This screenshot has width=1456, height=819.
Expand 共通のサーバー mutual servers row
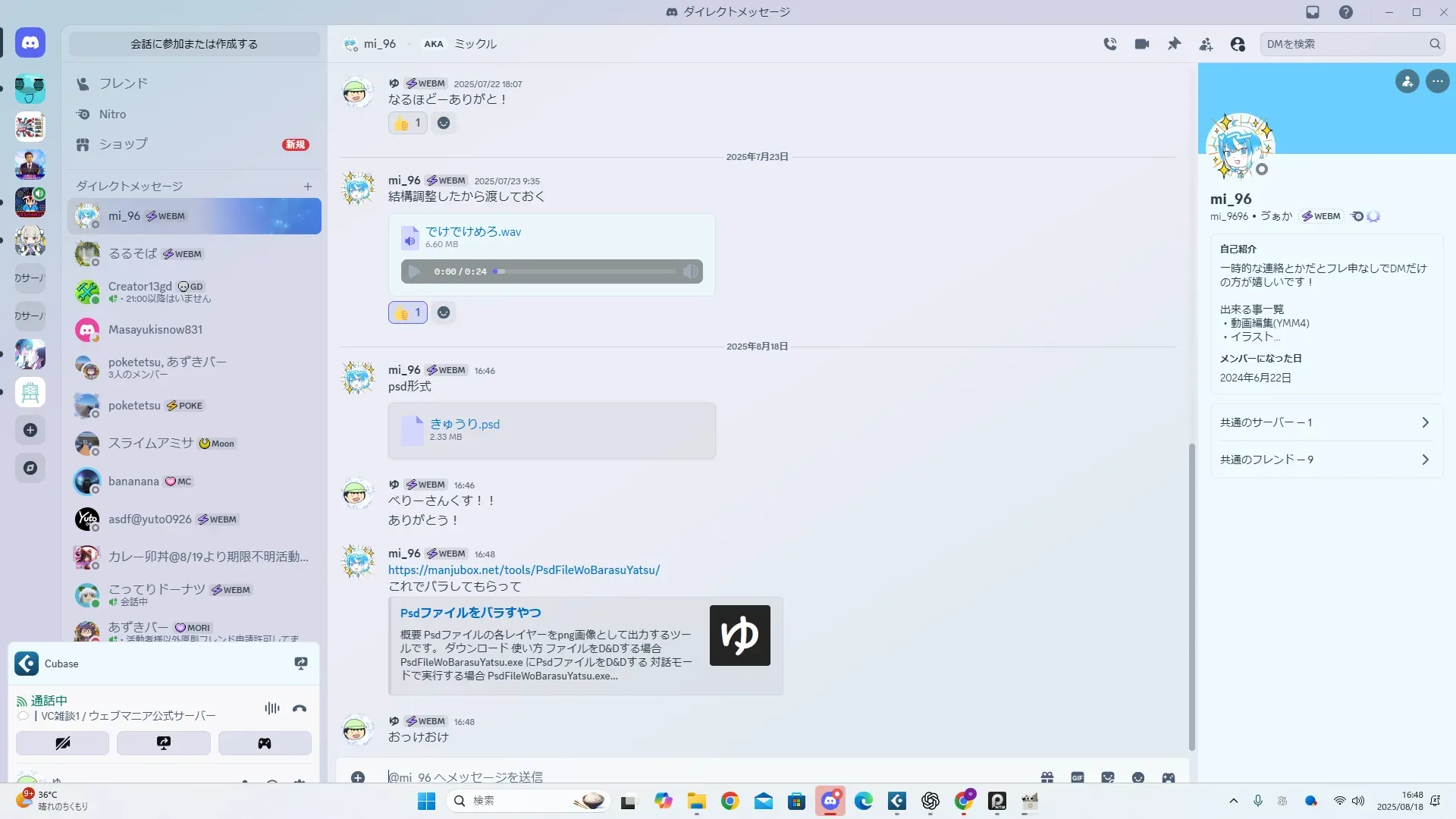(1326, 422)
